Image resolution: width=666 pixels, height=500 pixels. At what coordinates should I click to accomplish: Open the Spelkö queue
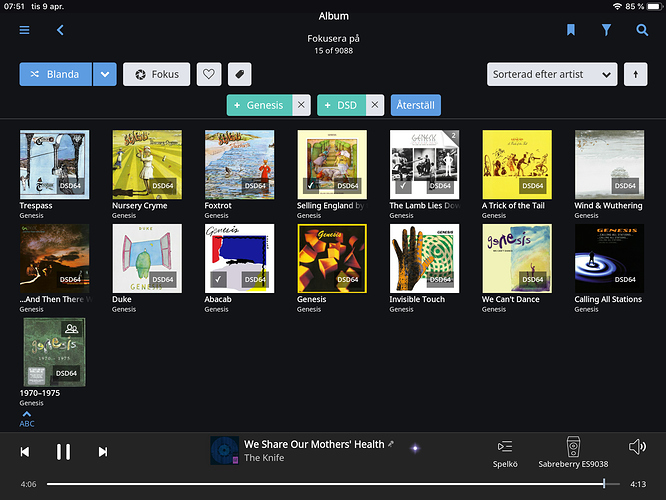point(505,454)
